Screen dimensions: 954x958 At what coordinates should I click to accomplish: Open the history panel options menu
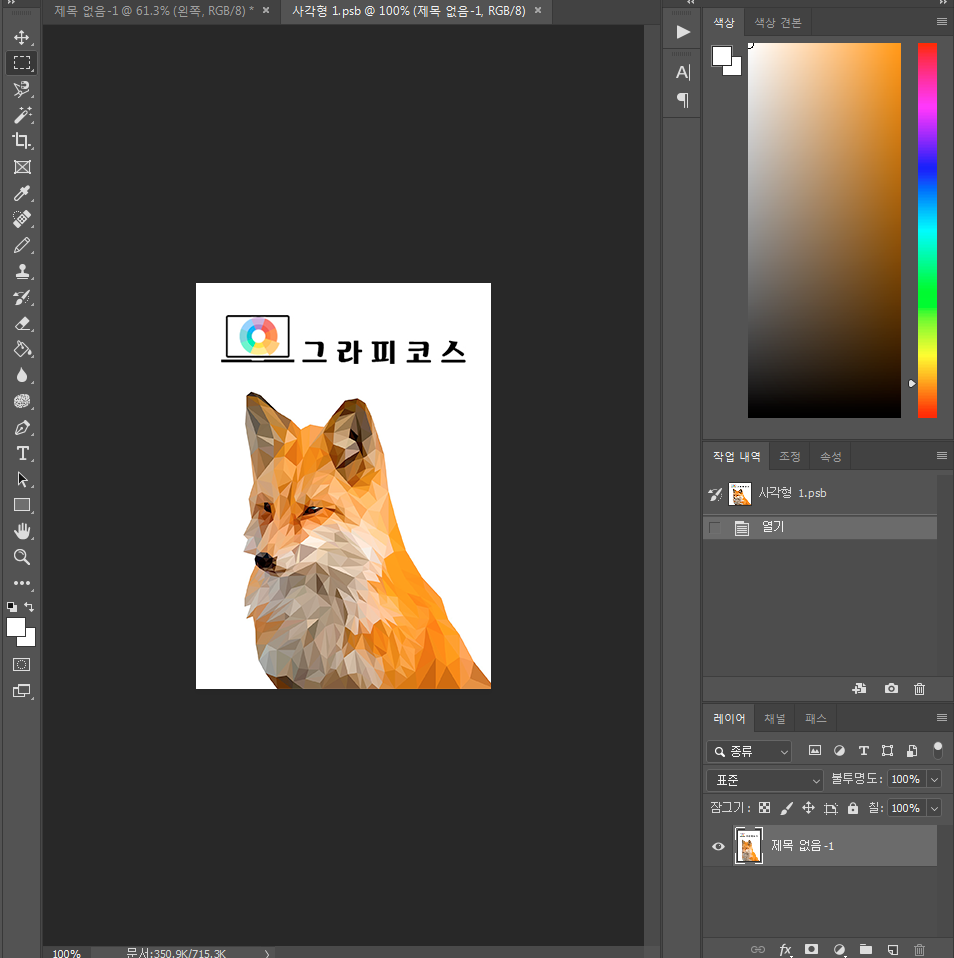pyautogui.click(x=941, y=456)
